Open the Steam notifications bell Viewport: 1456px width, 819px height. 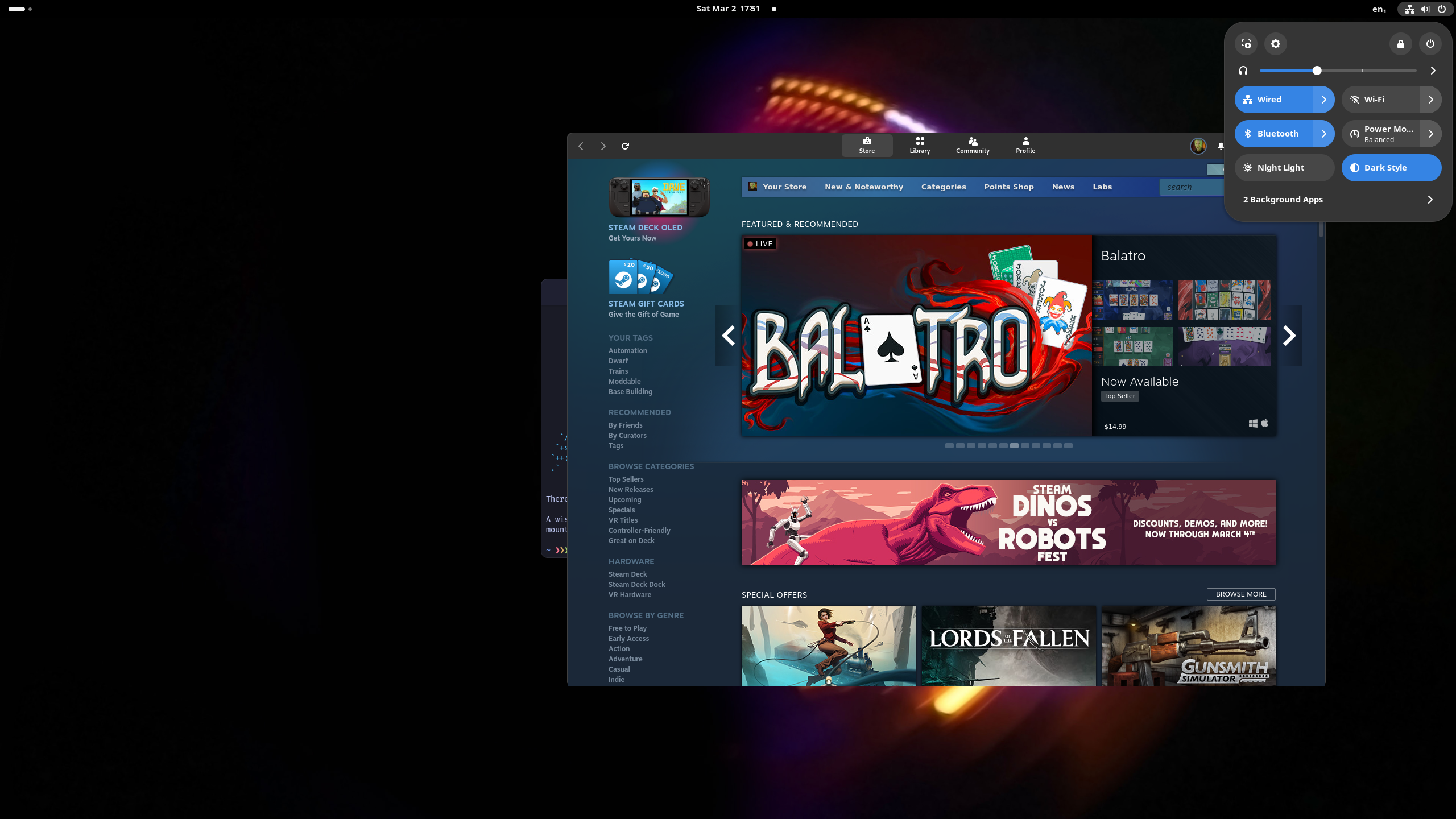pos(1221,146)
